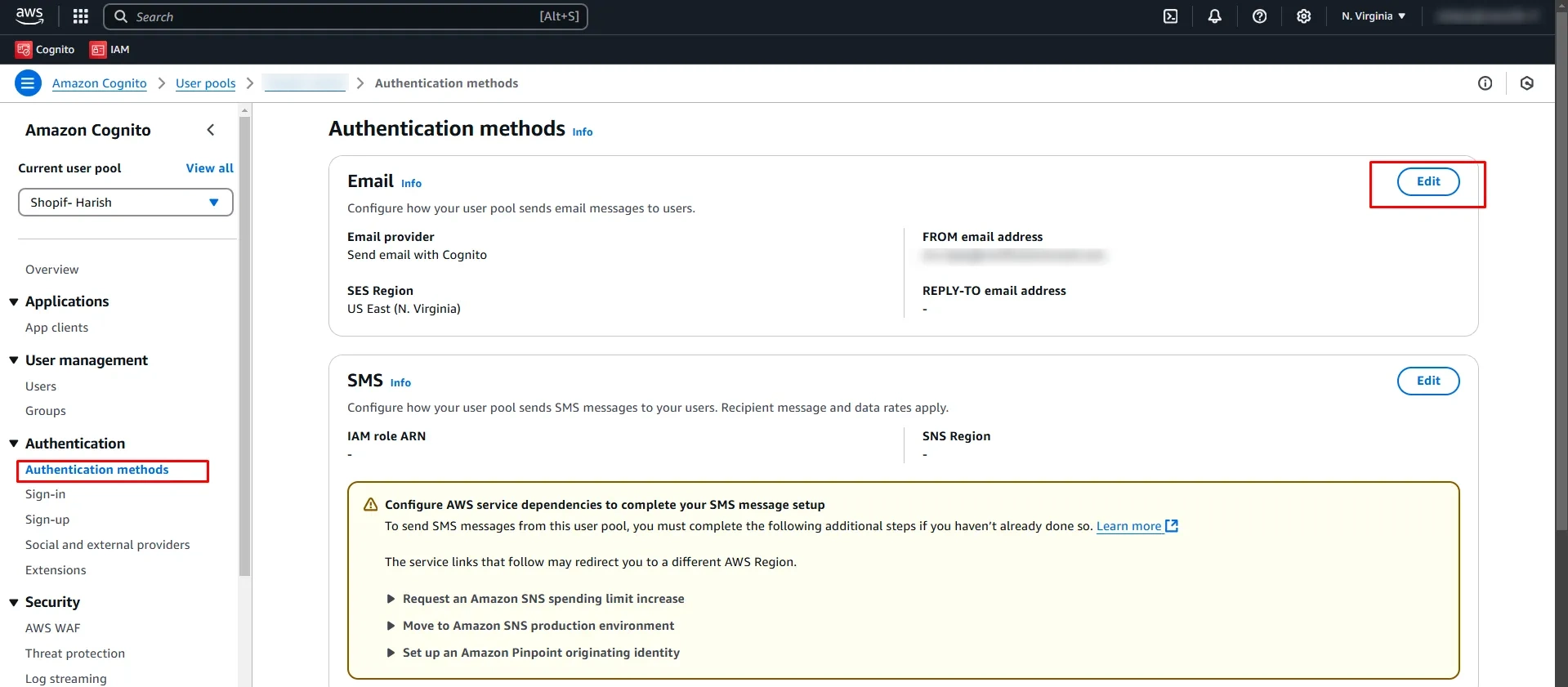The height and width of the screenshot is (687, 1568).
Task: Expand Set up an Amazon Pinpoint originating identity
Action: [533, 653]
